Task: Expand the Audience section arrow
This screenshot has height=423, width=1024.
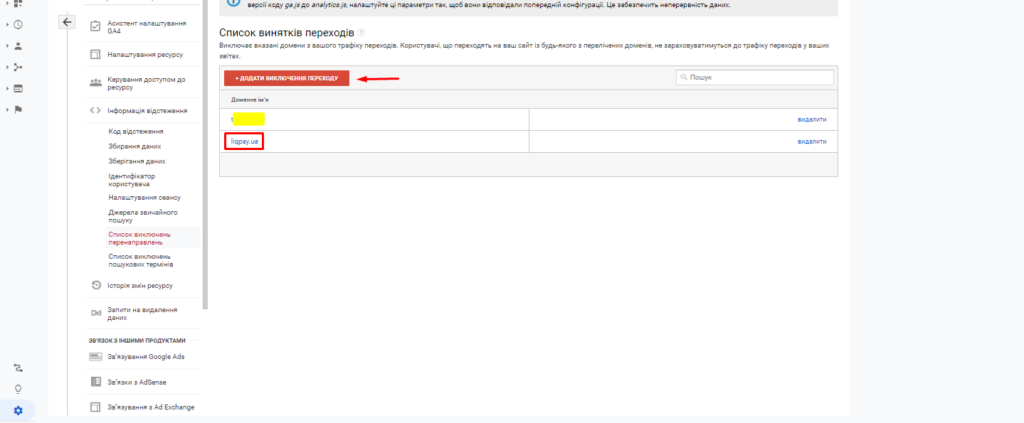Action: (x=7, y=46)
